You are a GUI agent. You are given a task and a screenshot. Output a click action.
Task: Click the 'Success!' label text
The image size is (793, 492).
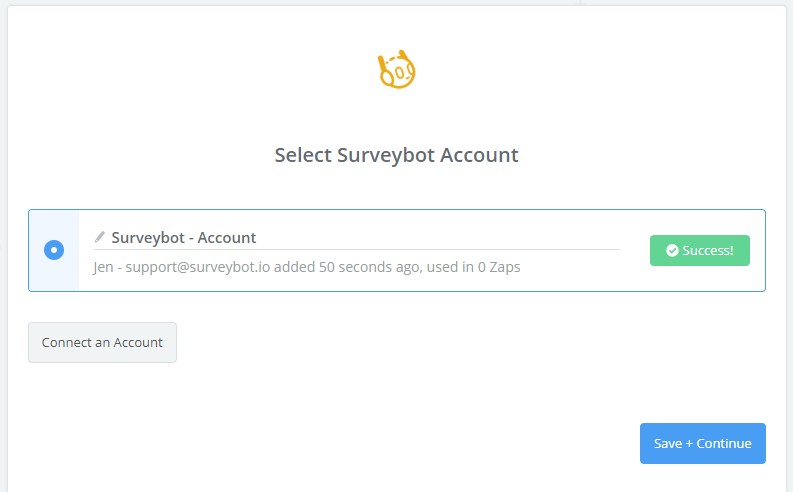[708, 250]
